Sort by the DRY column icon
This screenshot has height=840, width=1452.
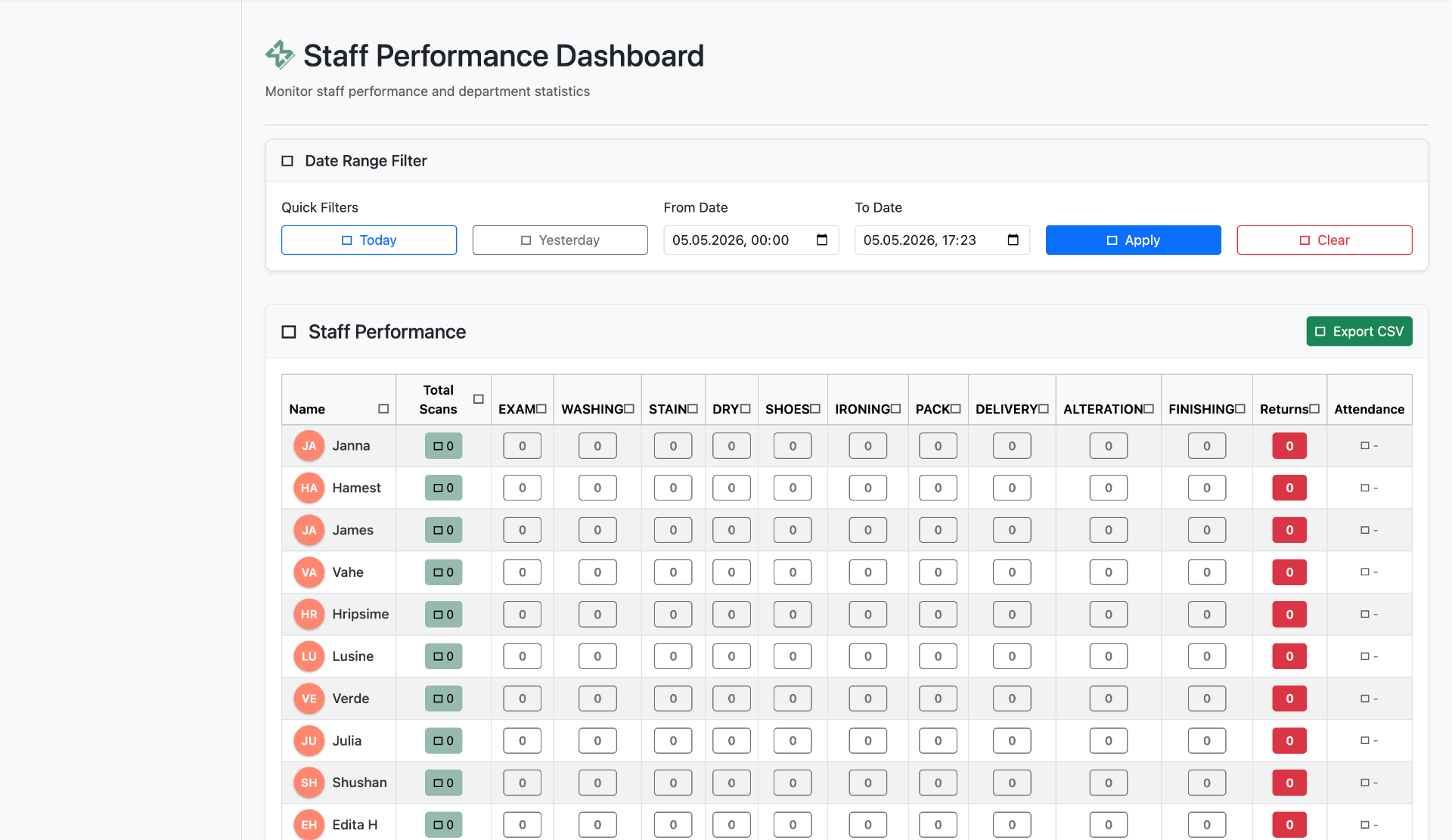[x=746, y=409]
